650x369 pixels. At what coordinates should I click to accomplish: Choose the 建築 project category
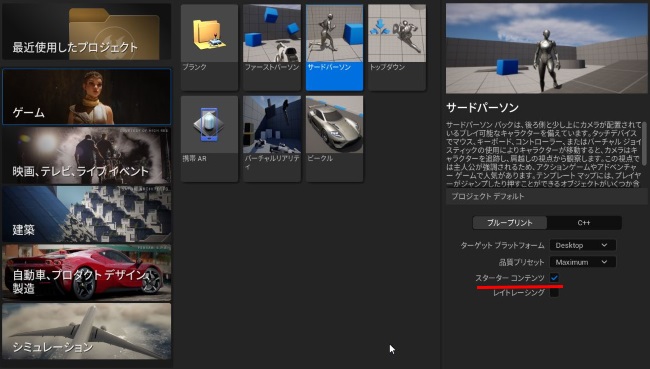point(87,214)
